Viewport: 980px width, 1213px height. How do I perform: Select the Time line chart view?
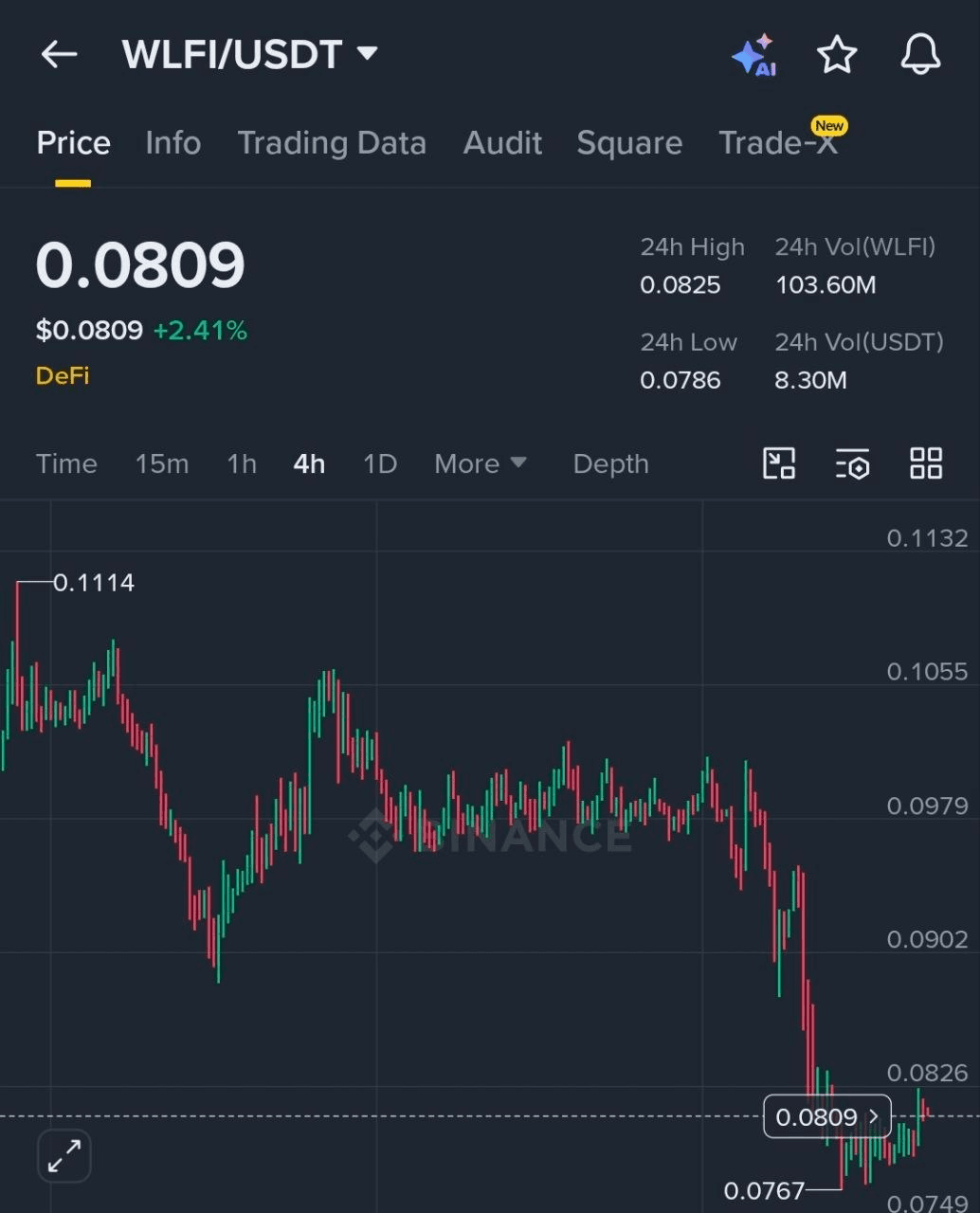[66, 463]
